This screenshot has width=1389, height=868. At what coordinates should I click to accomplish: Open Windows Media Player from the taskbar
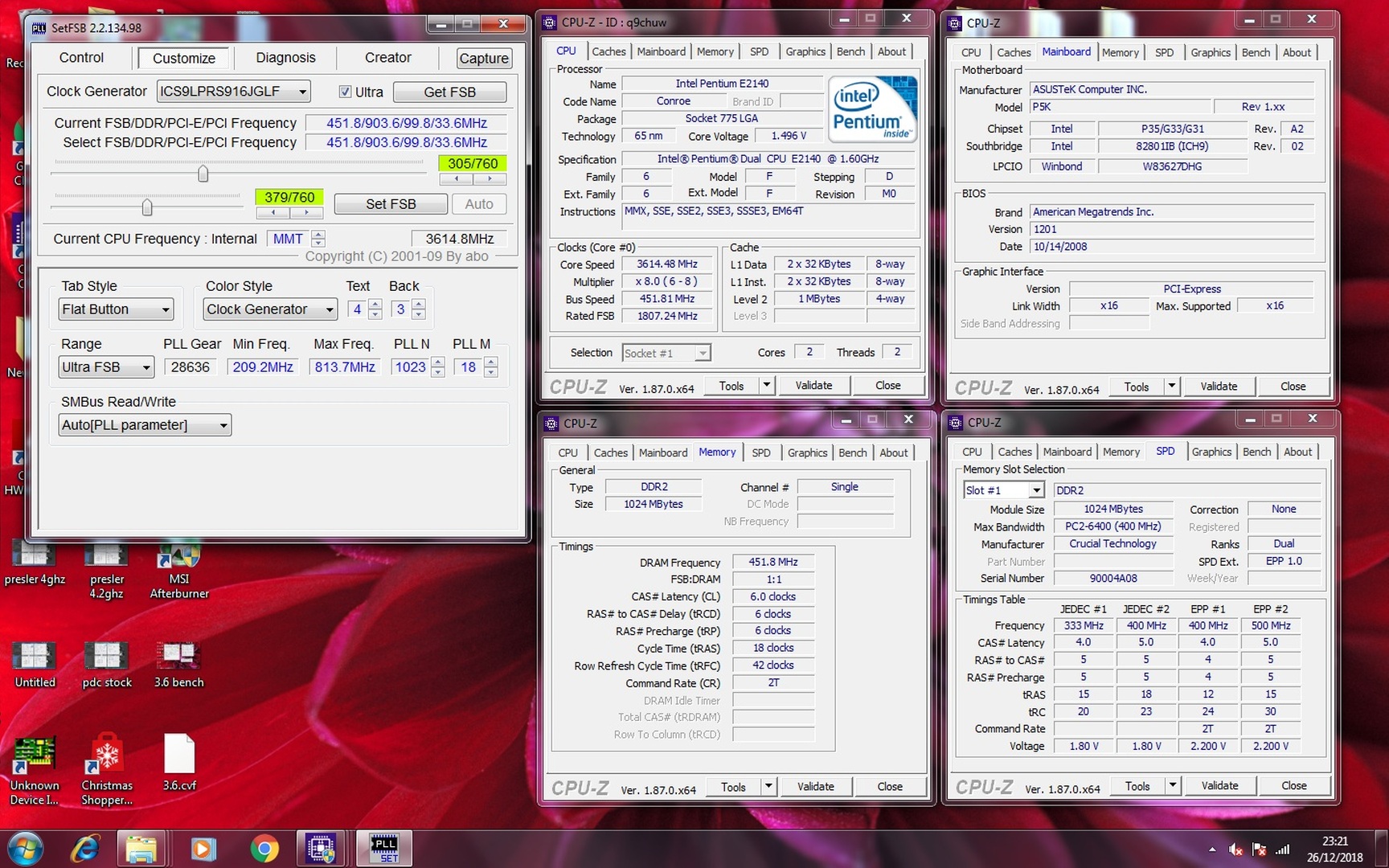tap(203, 849)
